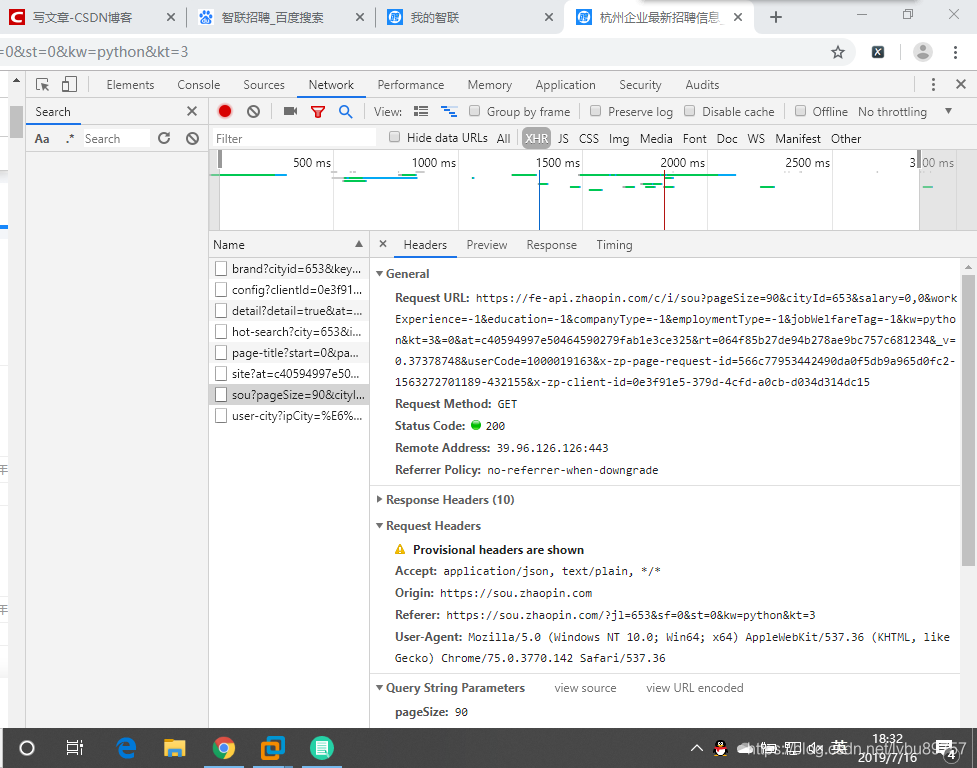Viewport: 977px width, 768px height.
Task: Open the No throttling dropdown
Action: pyautogui.click(x=905, y=111)
